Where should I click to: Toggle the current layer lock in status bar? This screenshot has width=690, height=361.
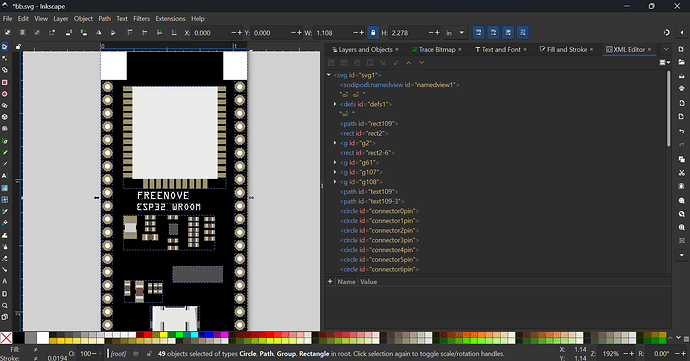click(x=149, y=354)
